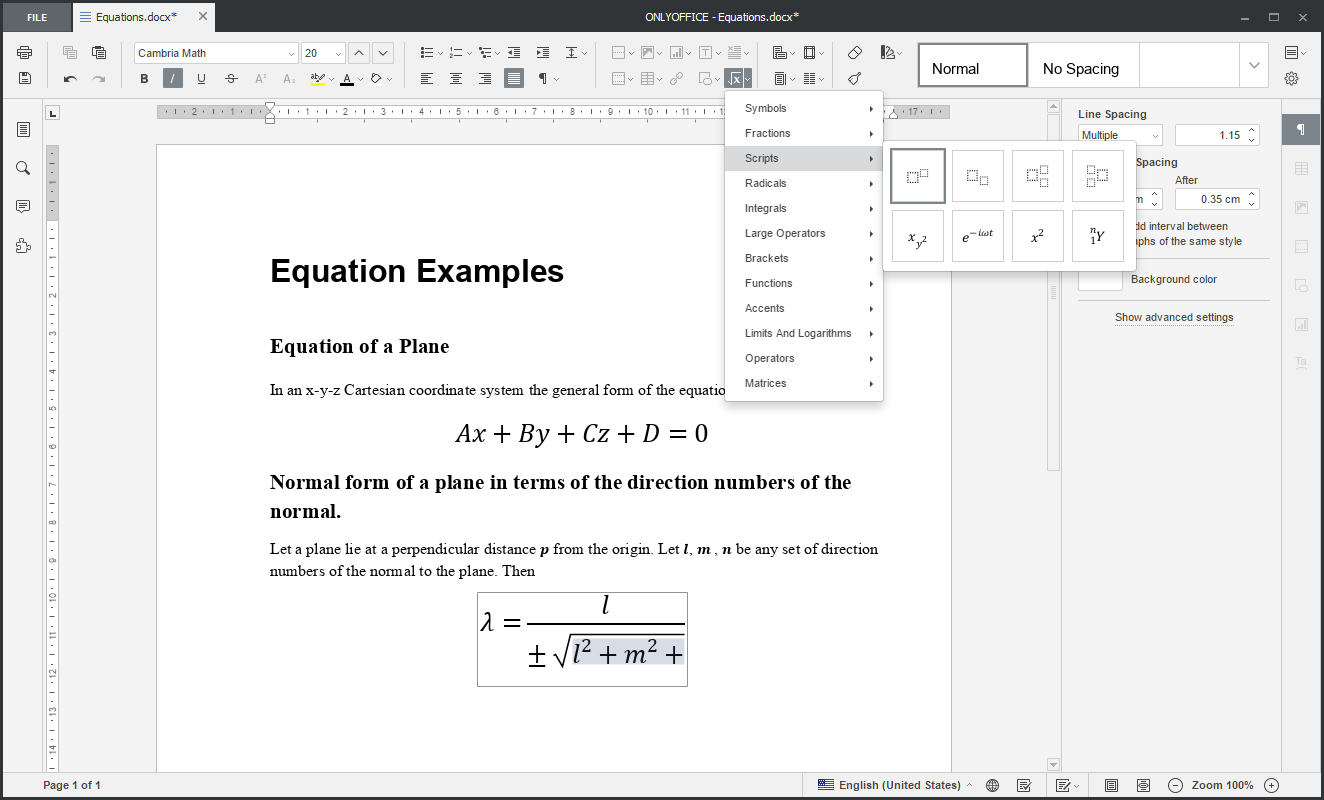Apply strikethrough formatting

(x=231, y=78)
